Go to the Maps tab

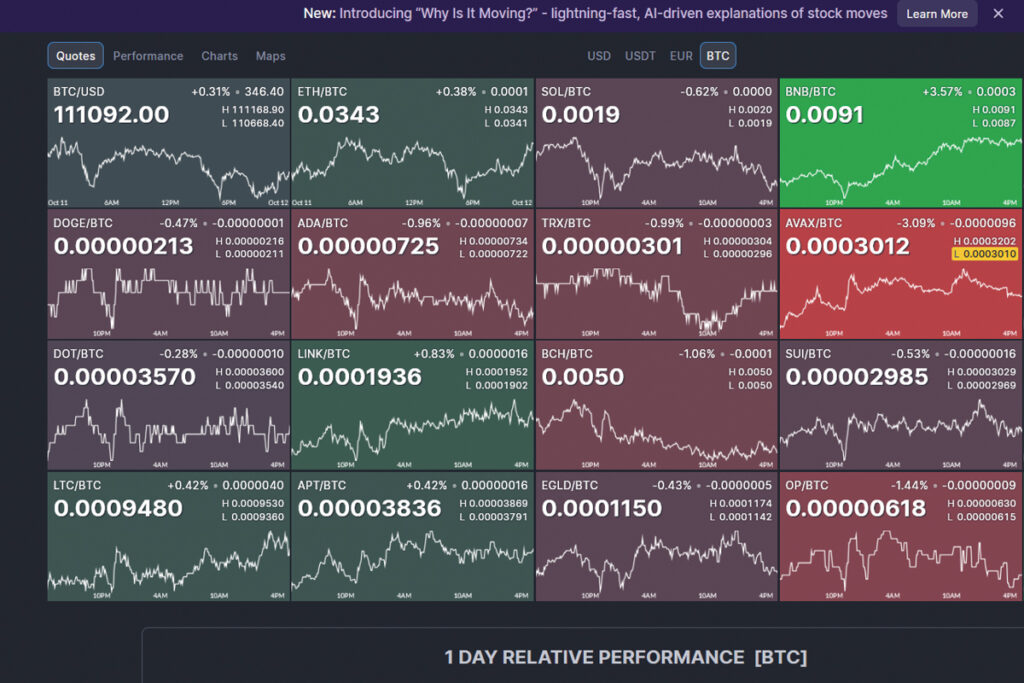tap(270, 56)
